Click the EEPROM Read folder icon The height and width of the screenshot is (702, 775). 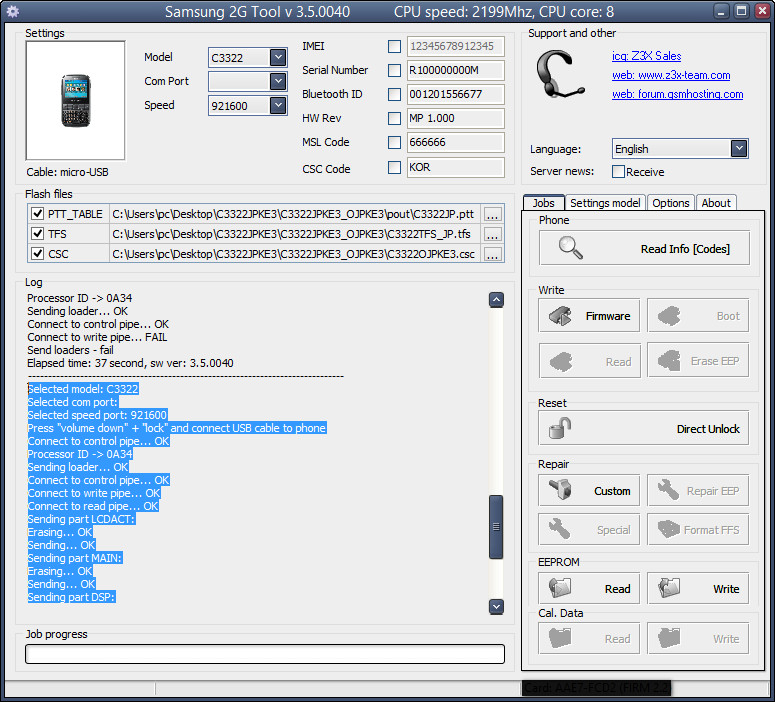pyautogui.click(x=560, y=588)
